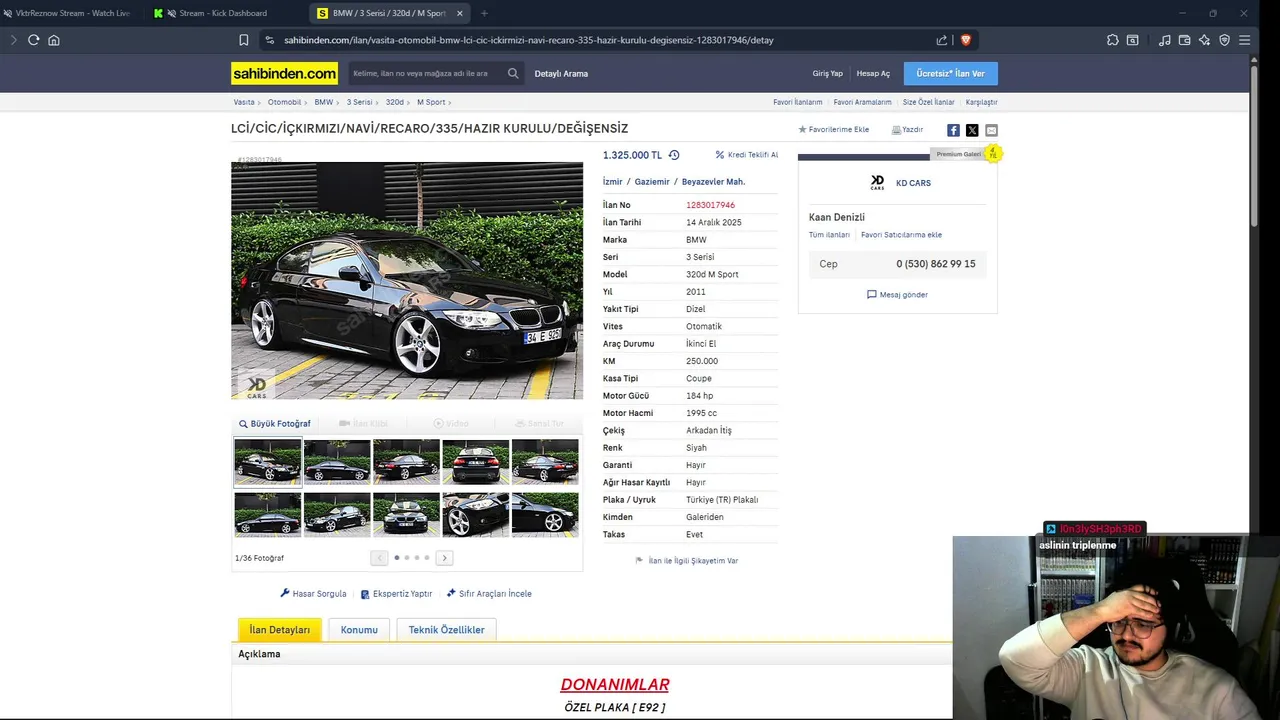
Task: Send the listing by email icon
Action: pos(991,130)
